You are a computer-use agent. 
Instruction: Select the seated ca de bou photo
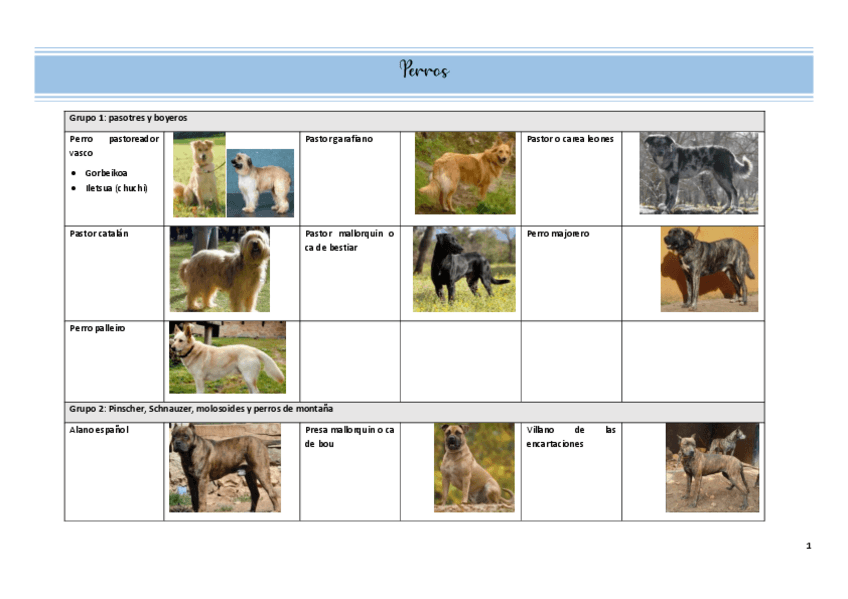click(x=474, y=468)
